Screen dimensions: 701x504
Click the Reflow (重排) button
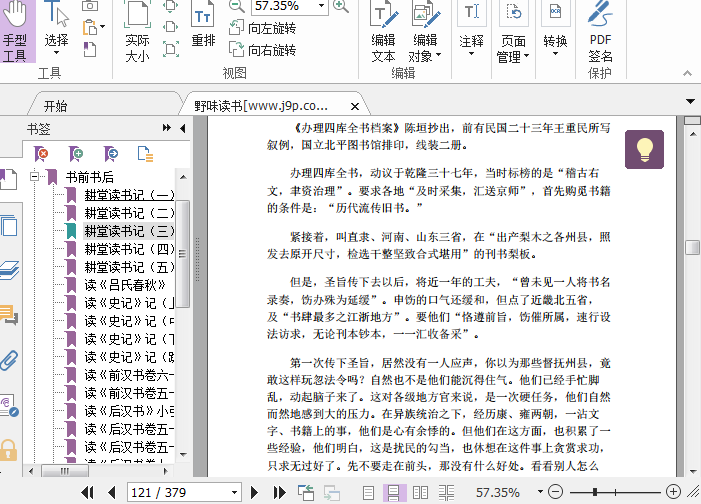[203, 25]
